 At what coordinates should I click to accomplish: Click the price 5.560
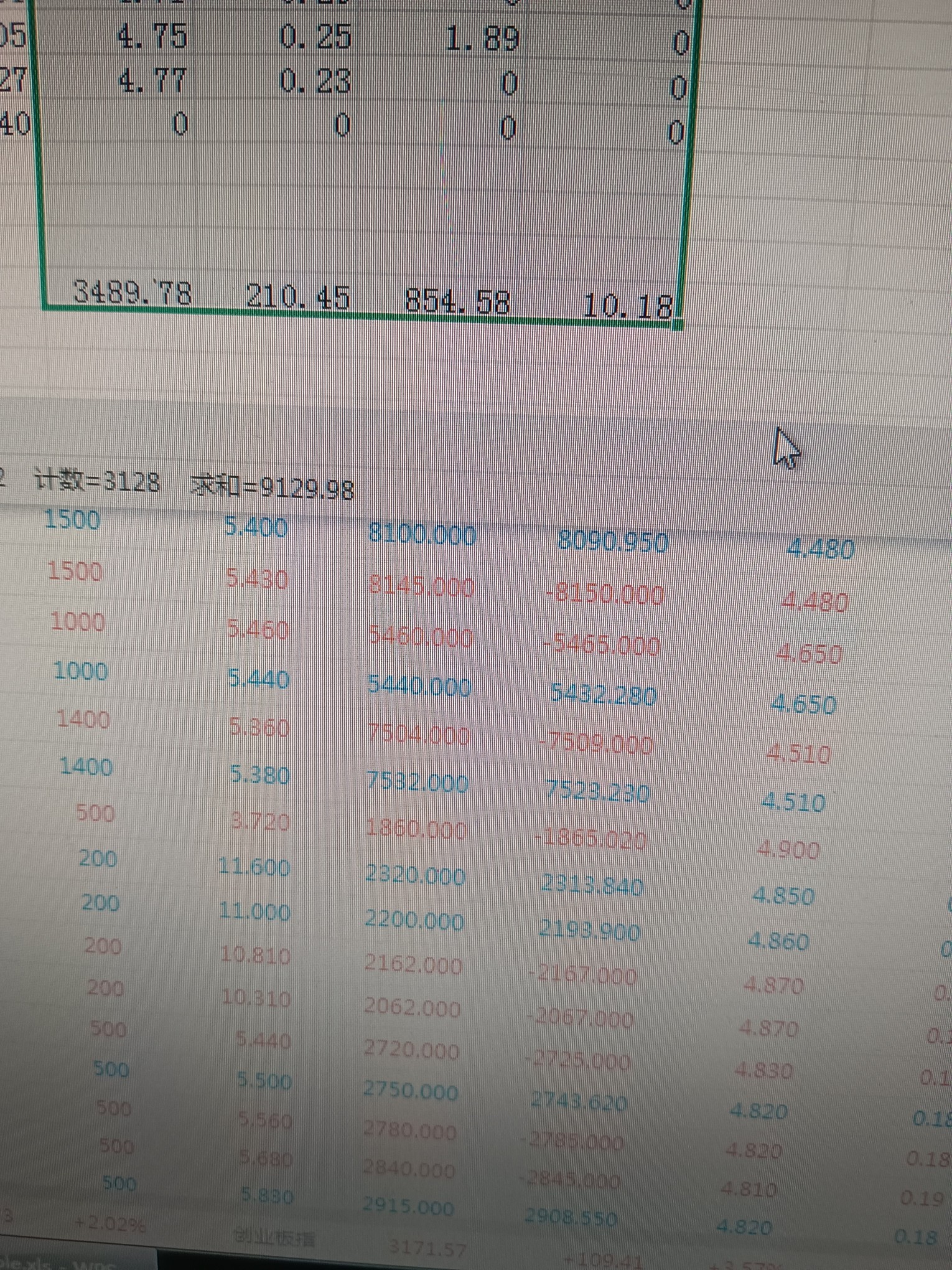[266, 1120]
